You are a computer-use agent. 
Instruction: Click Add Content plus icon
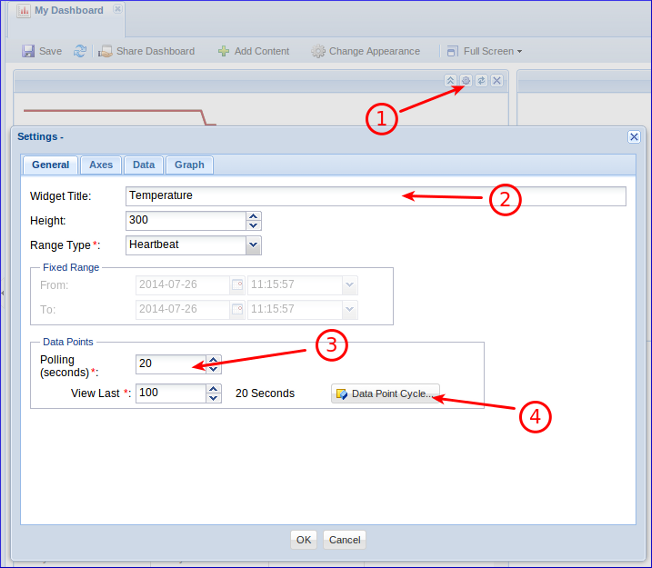pyautogui.click(x=224, y=51)
